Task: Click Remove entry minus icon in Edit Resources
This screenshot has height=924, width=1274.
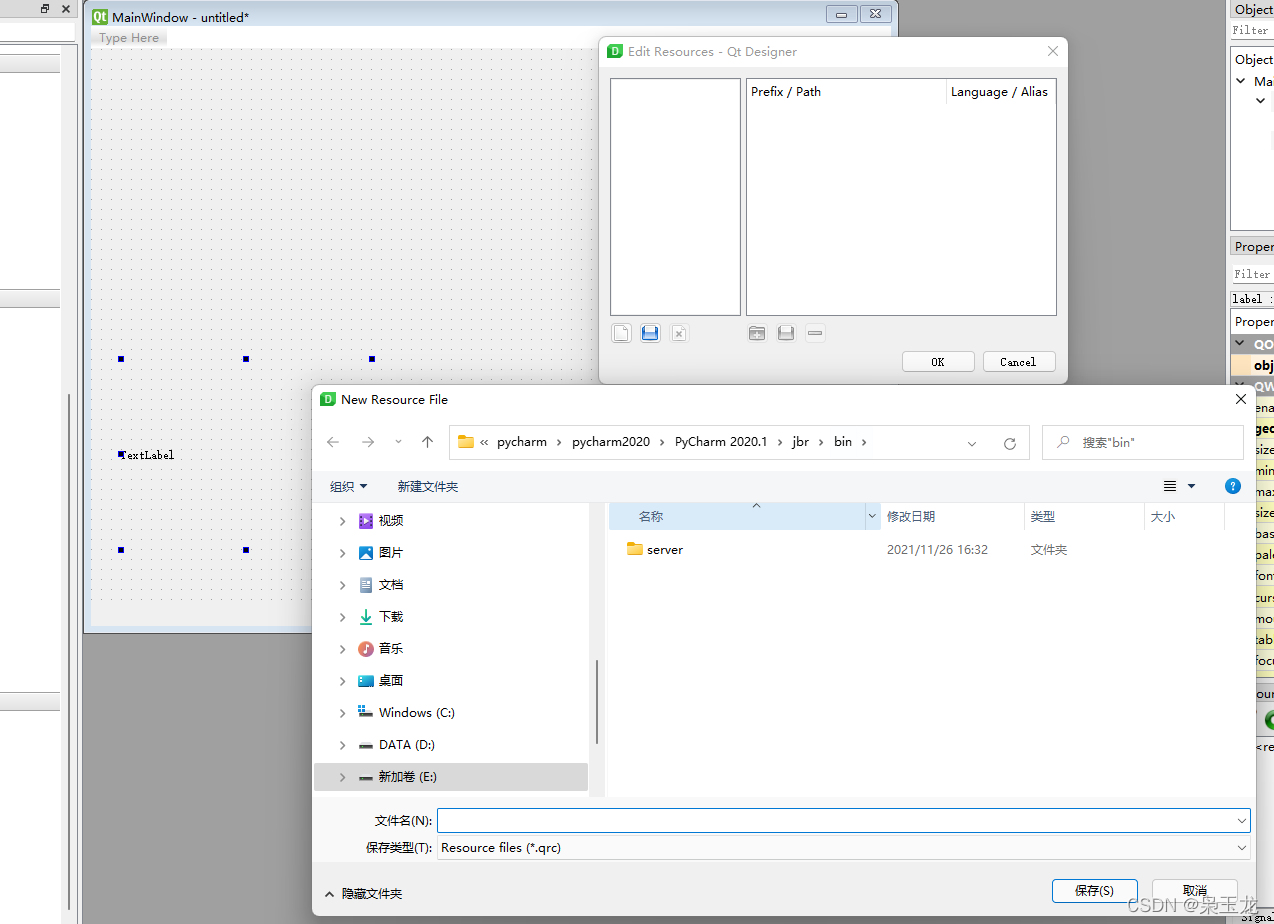Action: (815, 333)
